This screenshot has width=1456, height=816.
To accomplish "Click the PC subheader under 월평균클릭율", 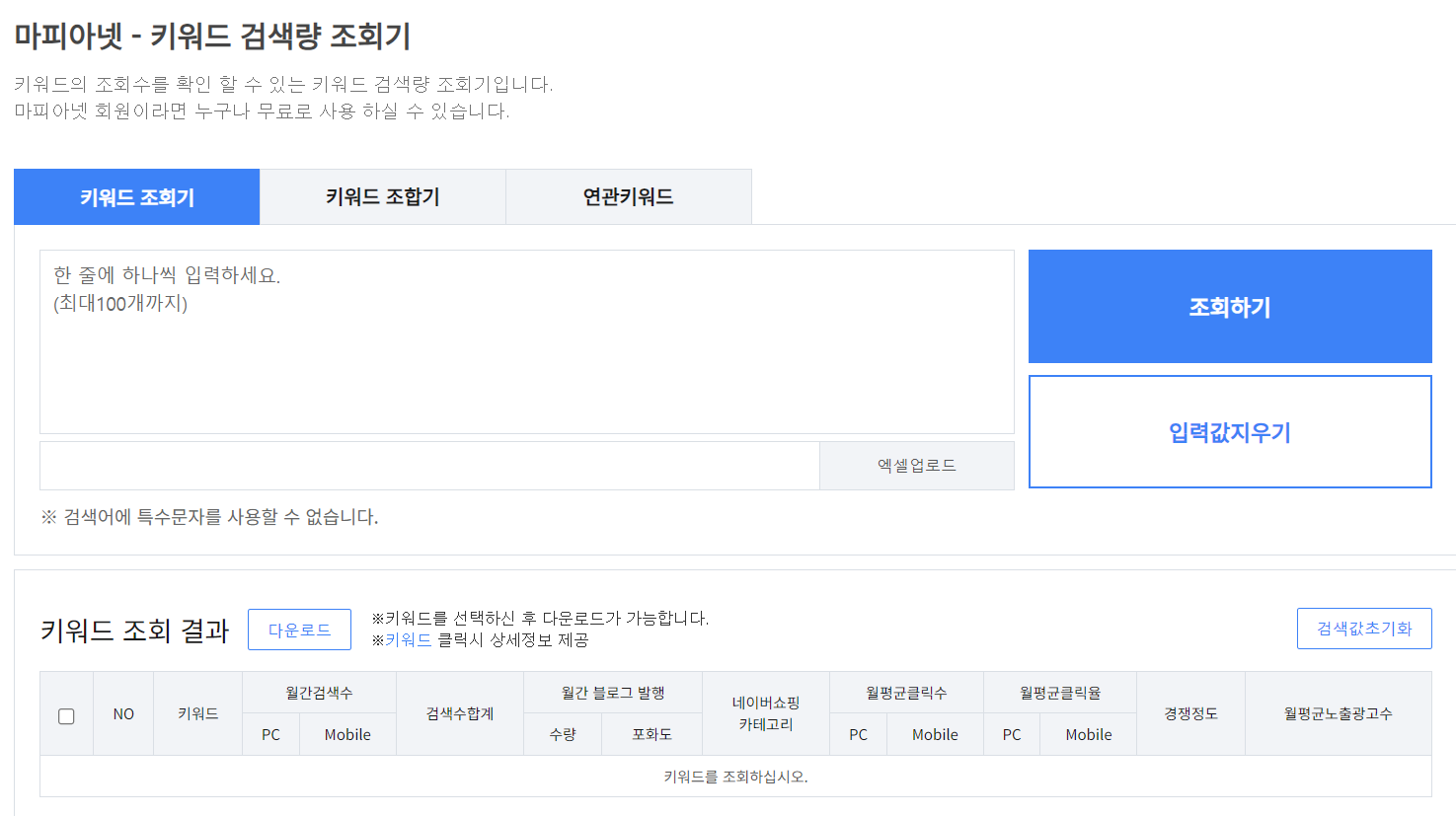I will tap(1012, 735).
